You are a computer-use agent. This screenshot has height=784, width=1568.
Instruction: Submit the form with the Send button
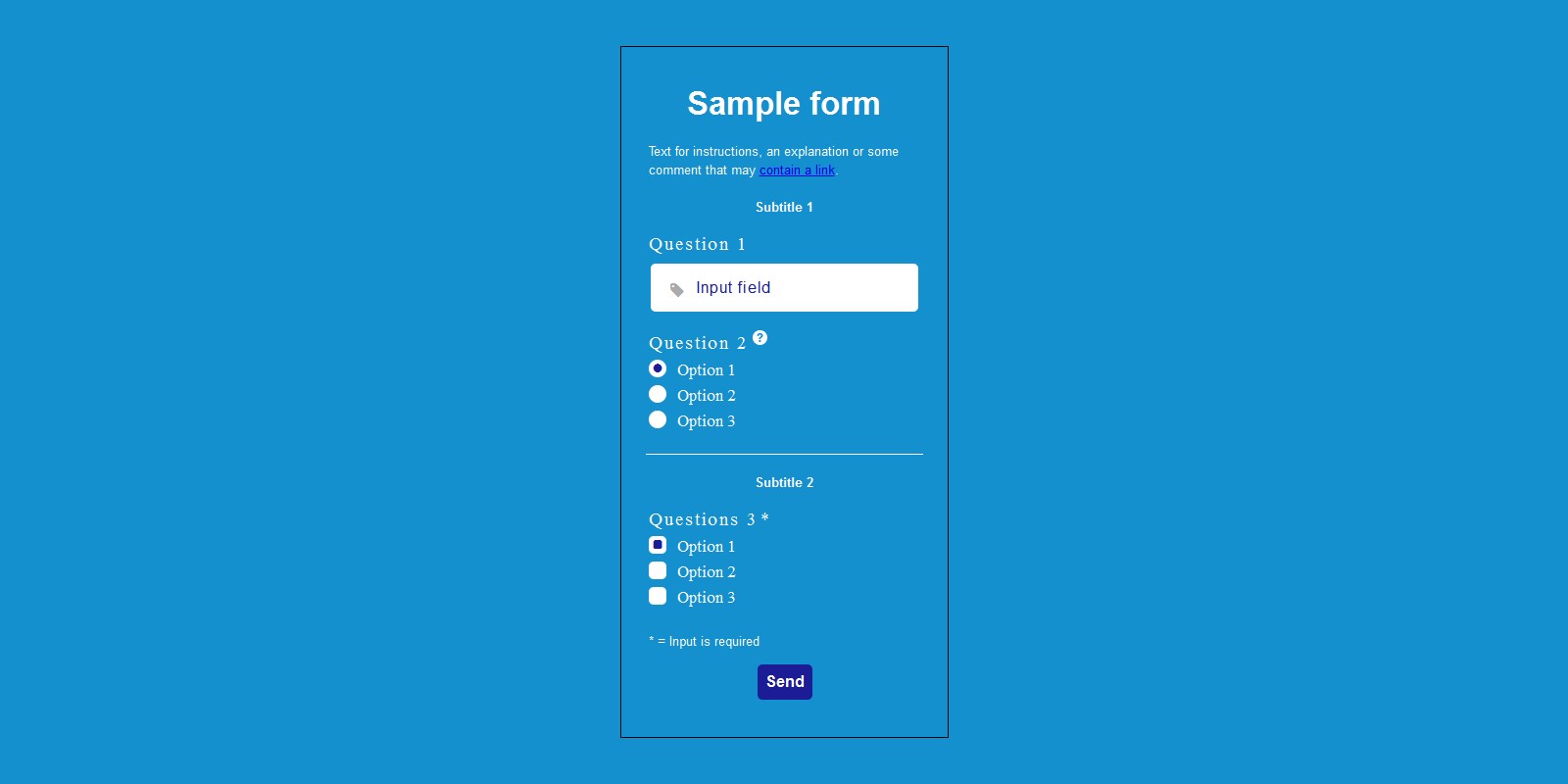[785, 682]
